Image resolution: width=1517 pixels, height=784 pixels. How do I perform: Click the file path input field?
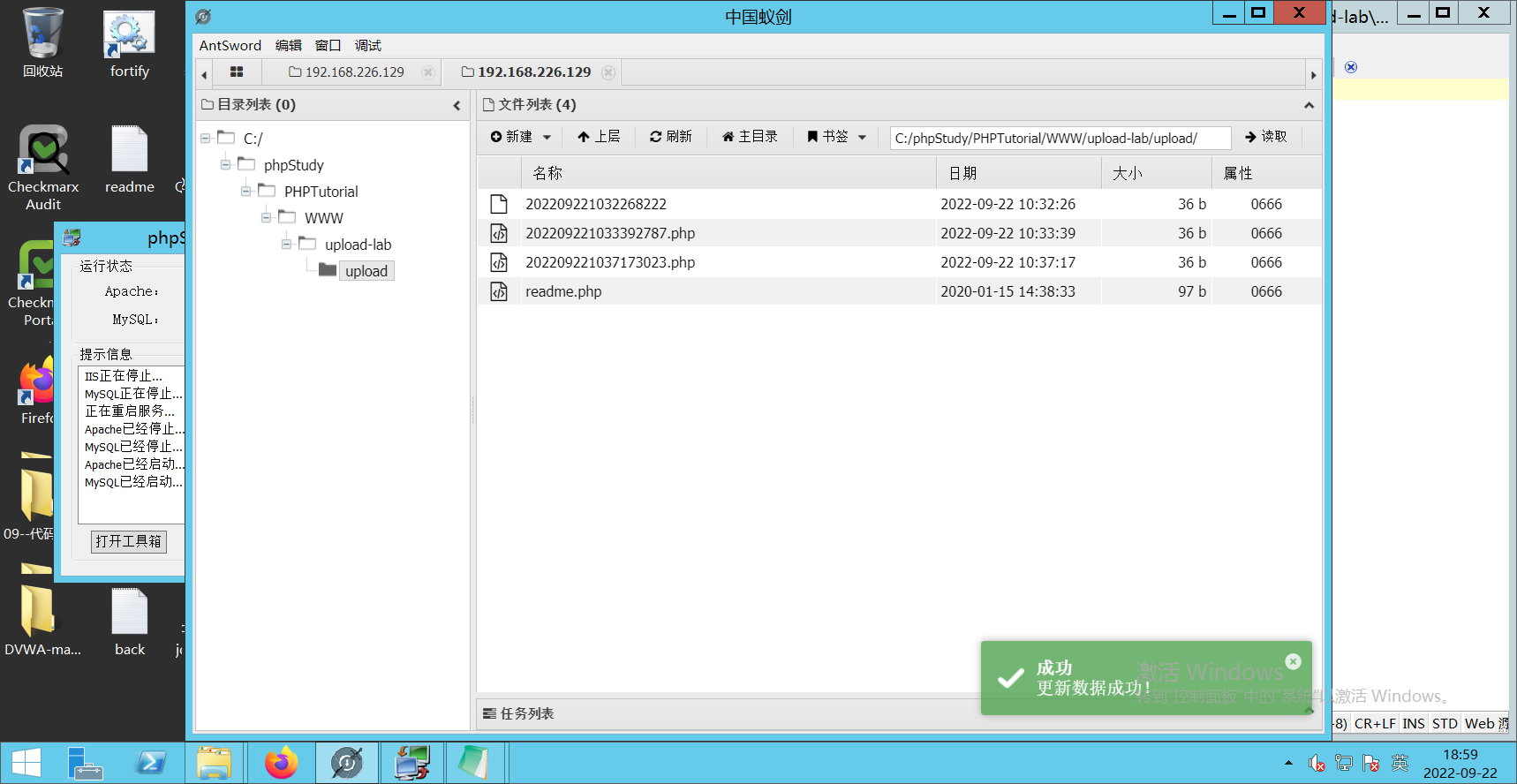1059,139
